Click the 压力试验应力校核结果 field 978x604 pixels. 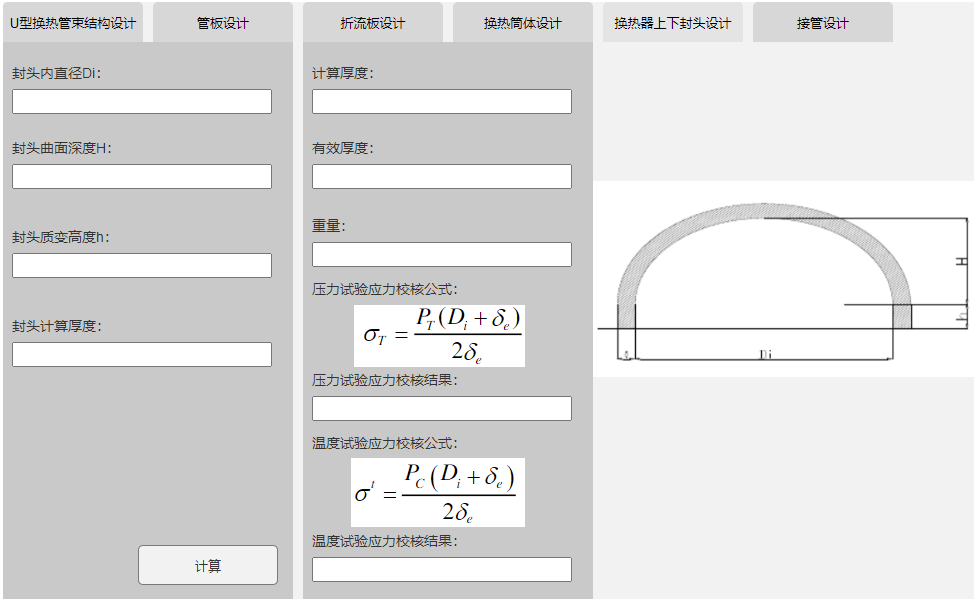442,409
